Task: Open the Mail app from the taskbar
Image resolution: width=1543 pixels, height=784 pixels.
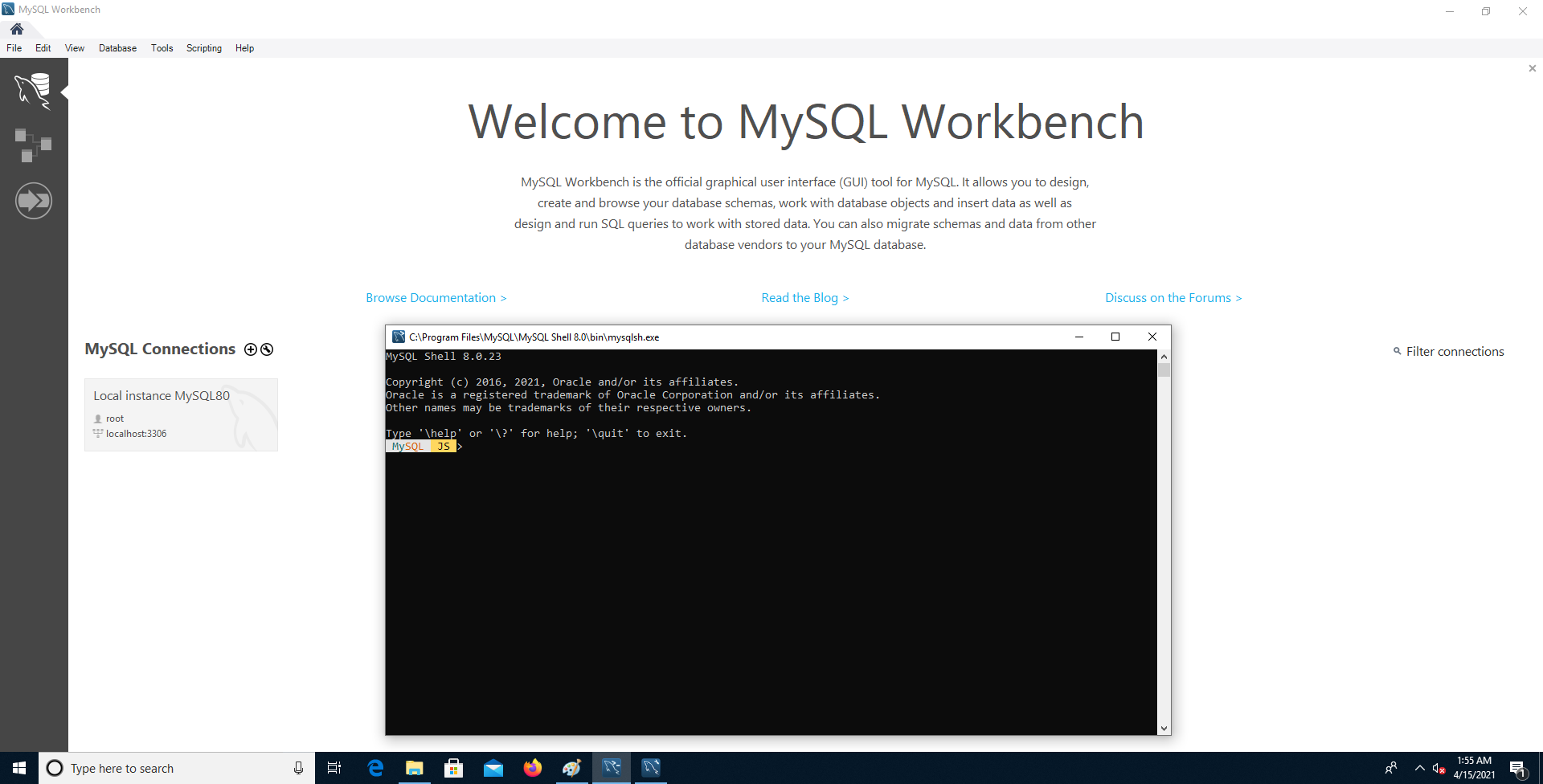Action: click(493, 768)
